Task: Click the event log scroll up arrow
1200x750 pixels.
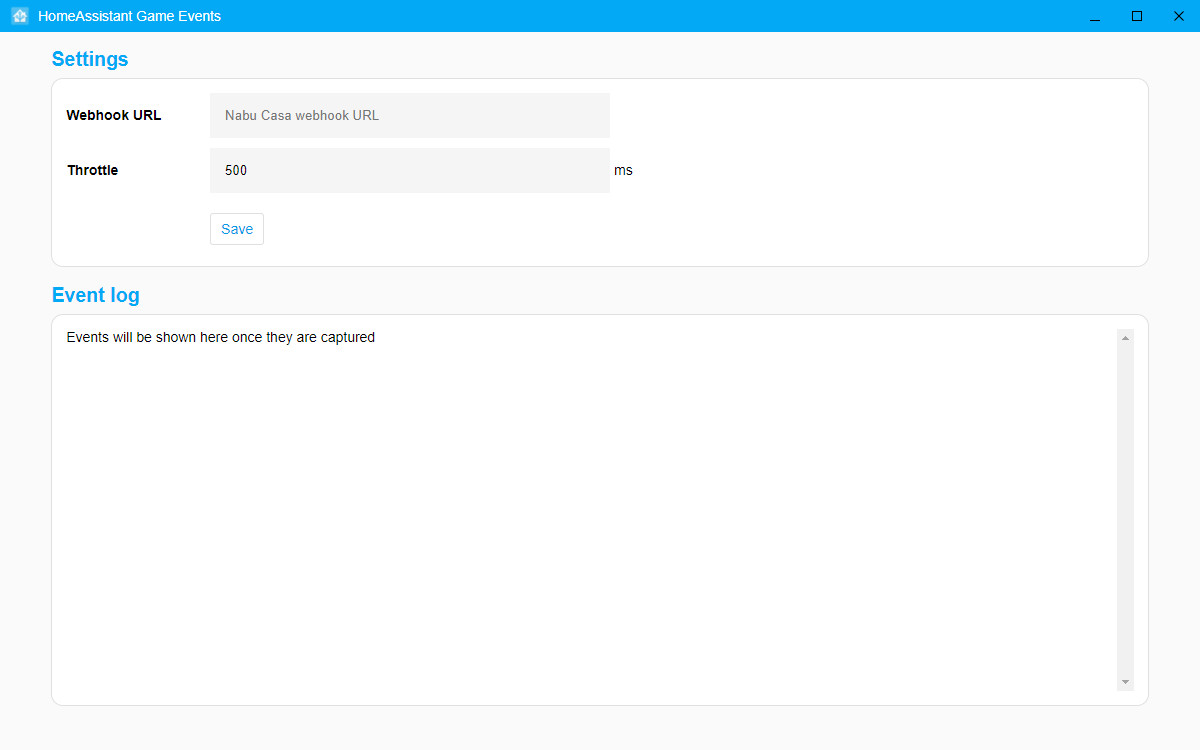Action: click(x=1126, y=338)
